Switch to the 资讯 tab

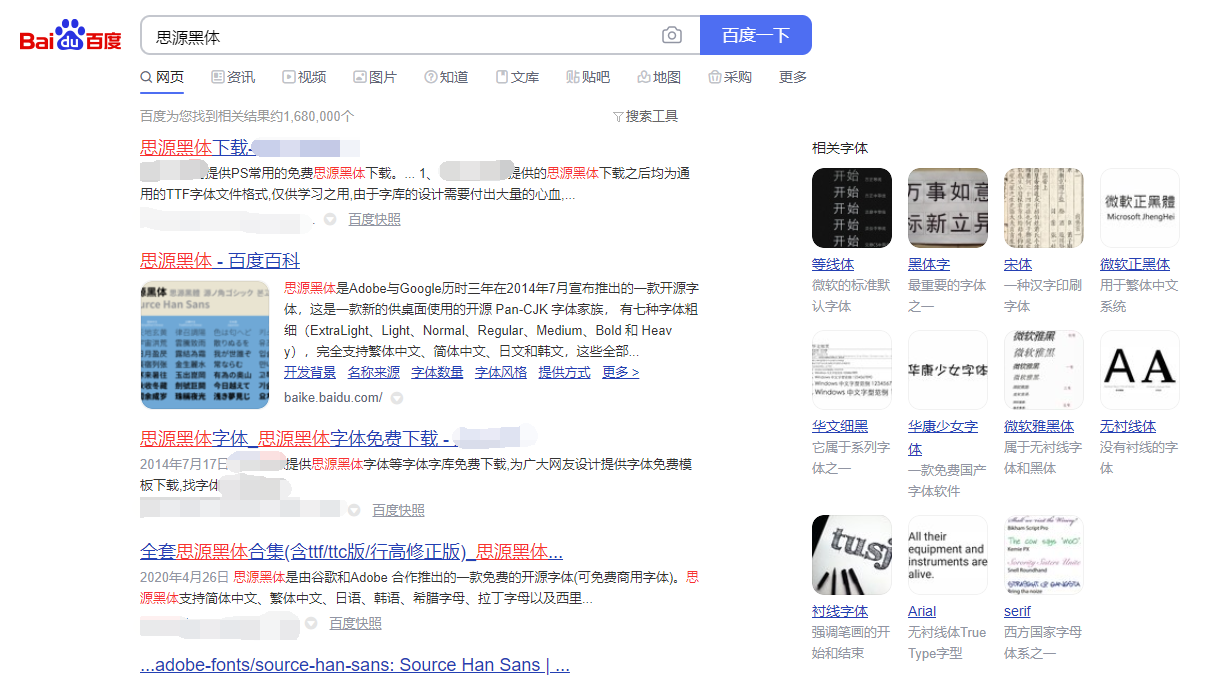coord(233,77)
